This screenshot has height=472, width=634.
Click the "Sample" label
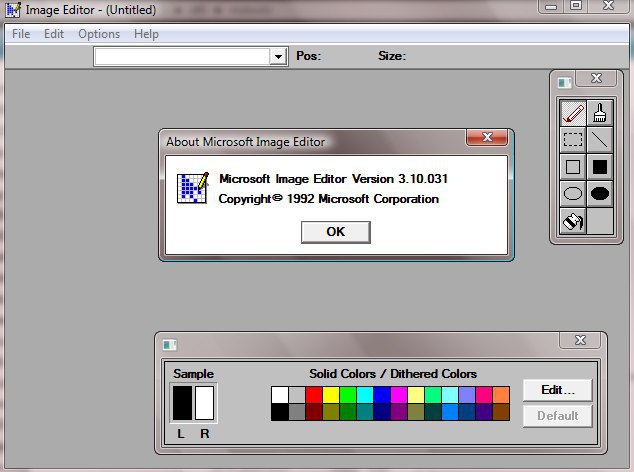(193, 374)
